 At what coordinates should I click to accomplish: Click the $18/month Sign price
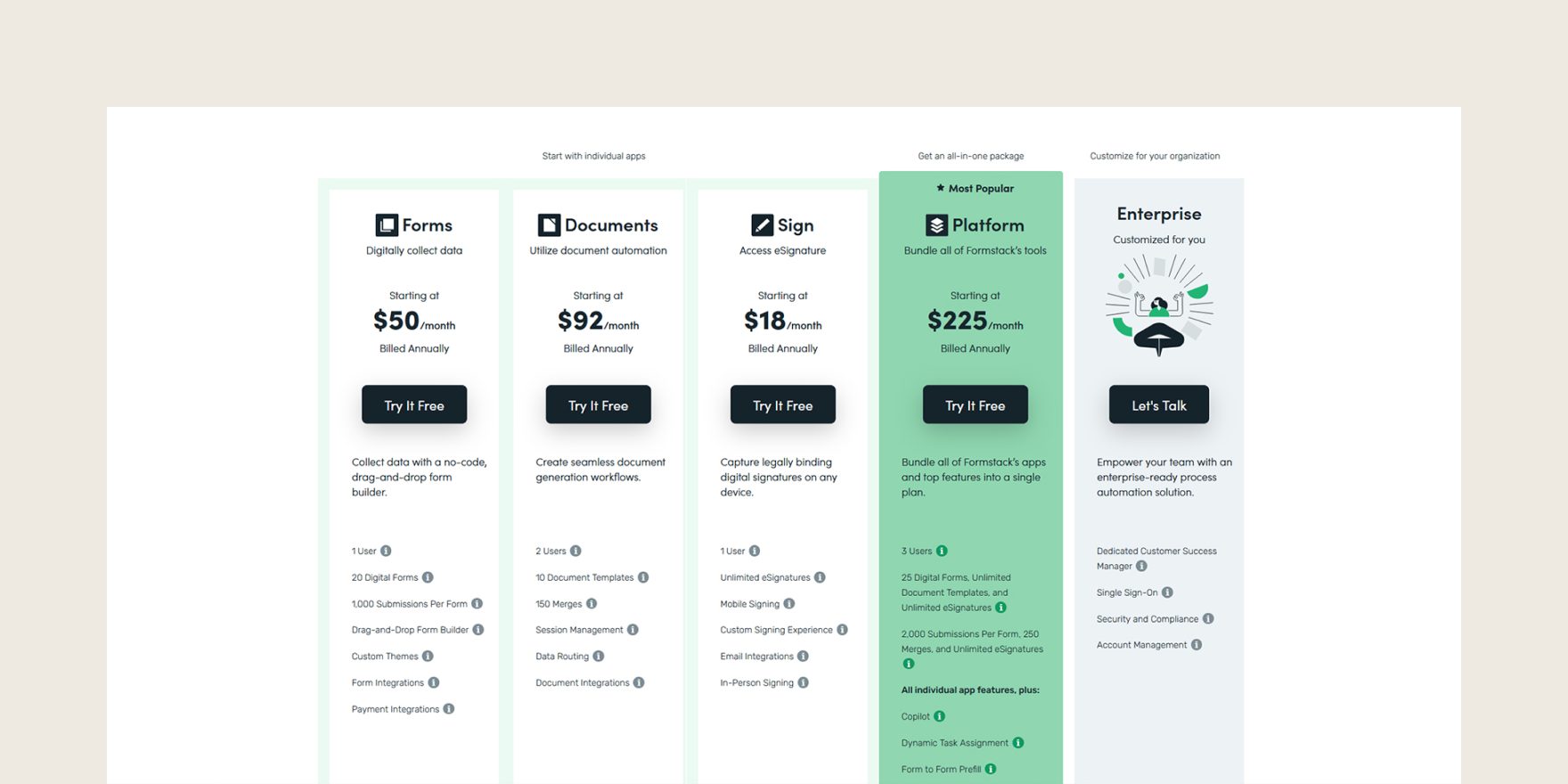pyautogui.click(x=783, y=321)
